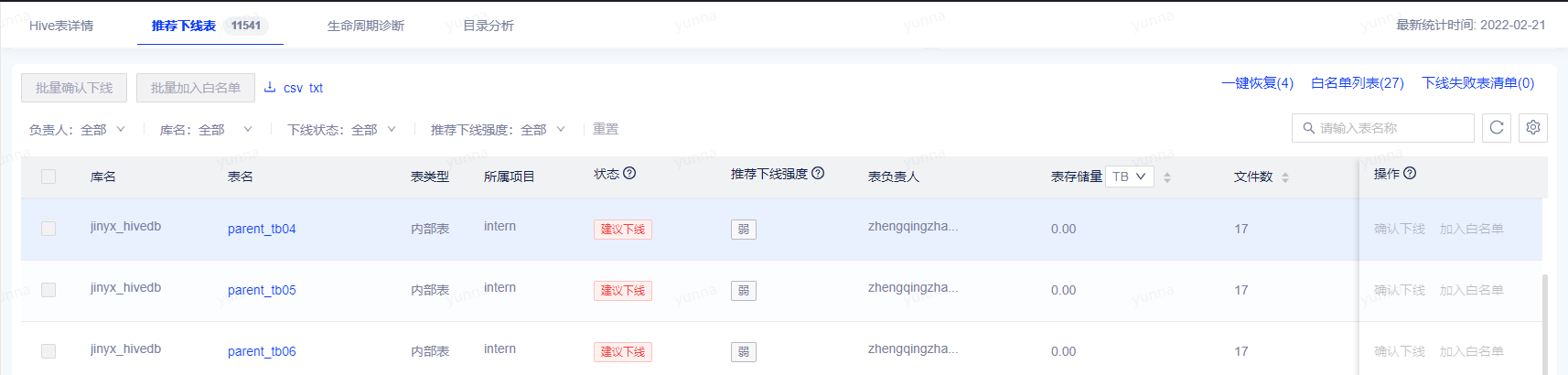Click the help icon beside 状态 header
Viewport: 1568px width, 375px height.
click(629, 173)
